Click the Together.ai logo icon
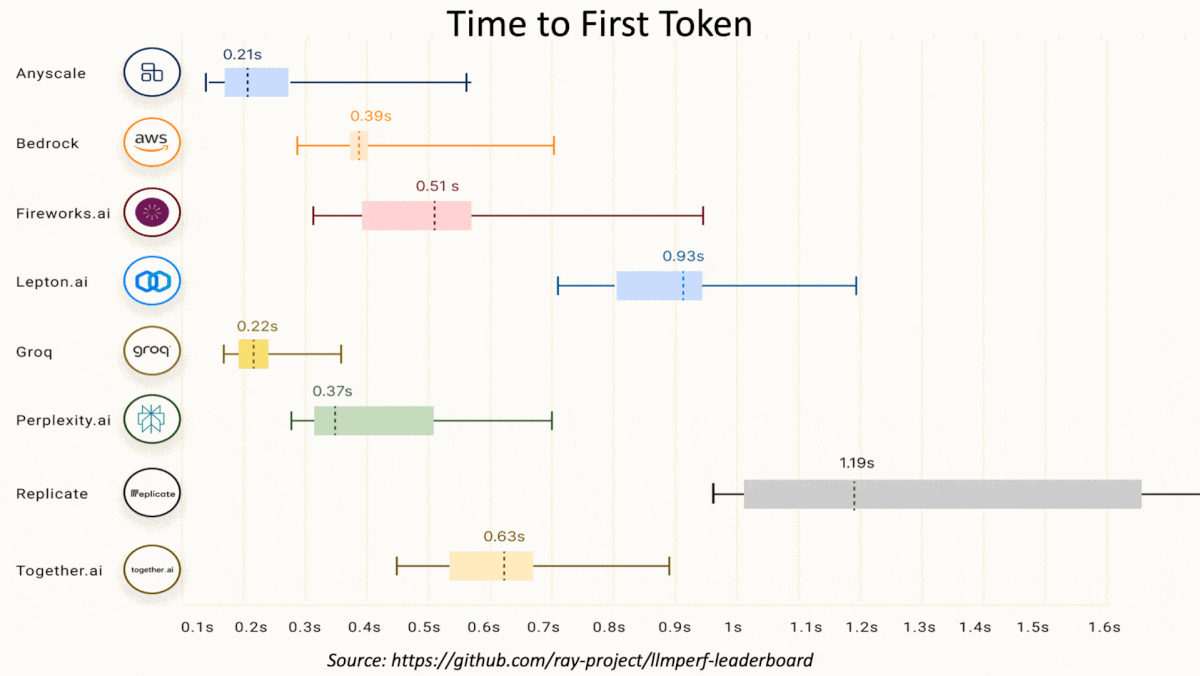The height and width of the screenshot is (676, 1200). click(x=152, y=570)
